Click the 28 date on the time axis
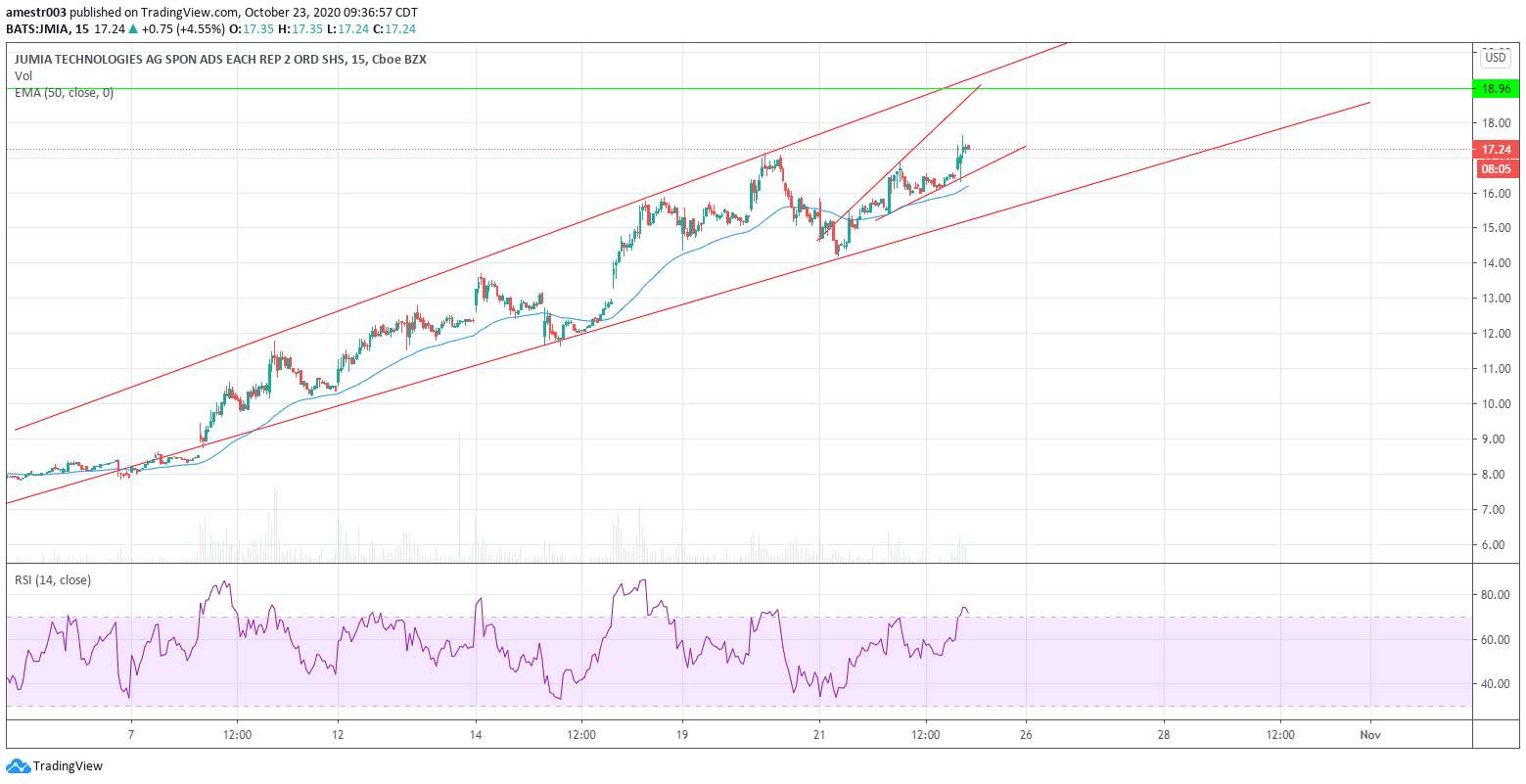The image size is (1526, 784). pyautogui.click(x=1163, y=734)
